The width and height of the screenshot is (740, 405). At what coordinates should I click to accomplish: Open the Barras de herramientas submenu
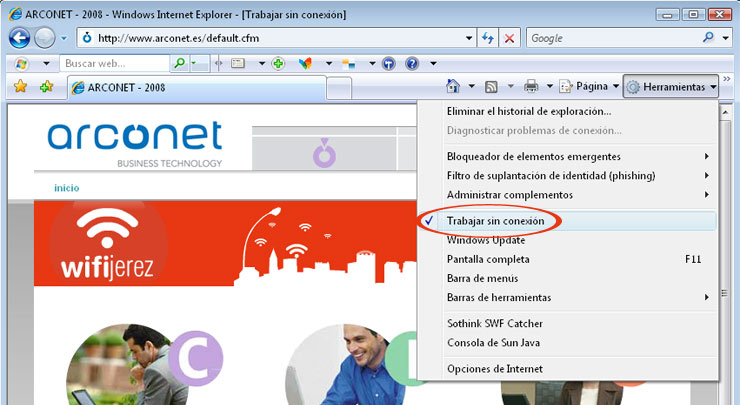pos(568,297)
